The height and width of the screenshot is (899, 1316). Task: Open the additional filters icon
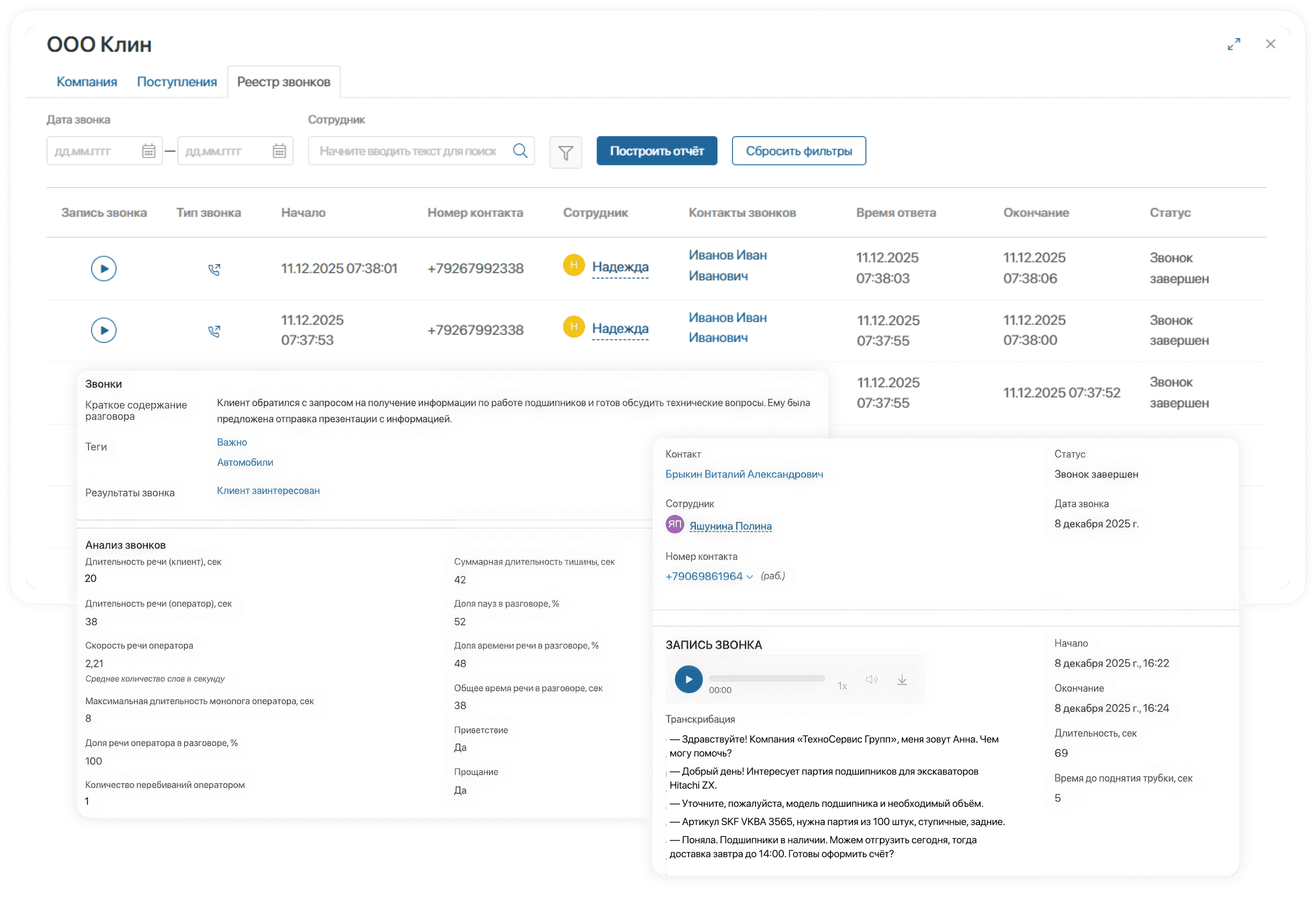(x=565, y=152)
